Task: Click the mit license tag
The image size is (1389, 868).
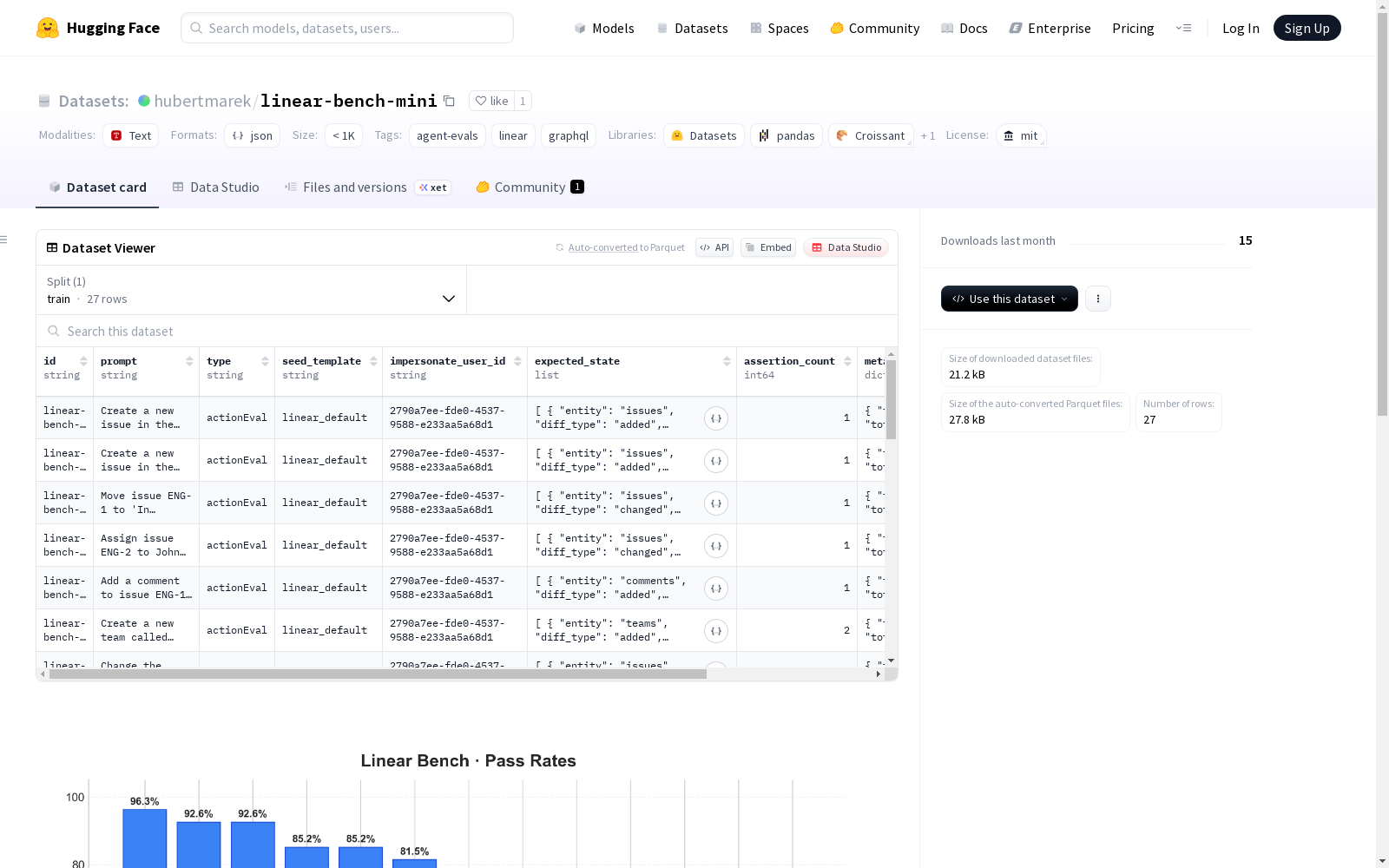Action: [x=1021, y=135]
